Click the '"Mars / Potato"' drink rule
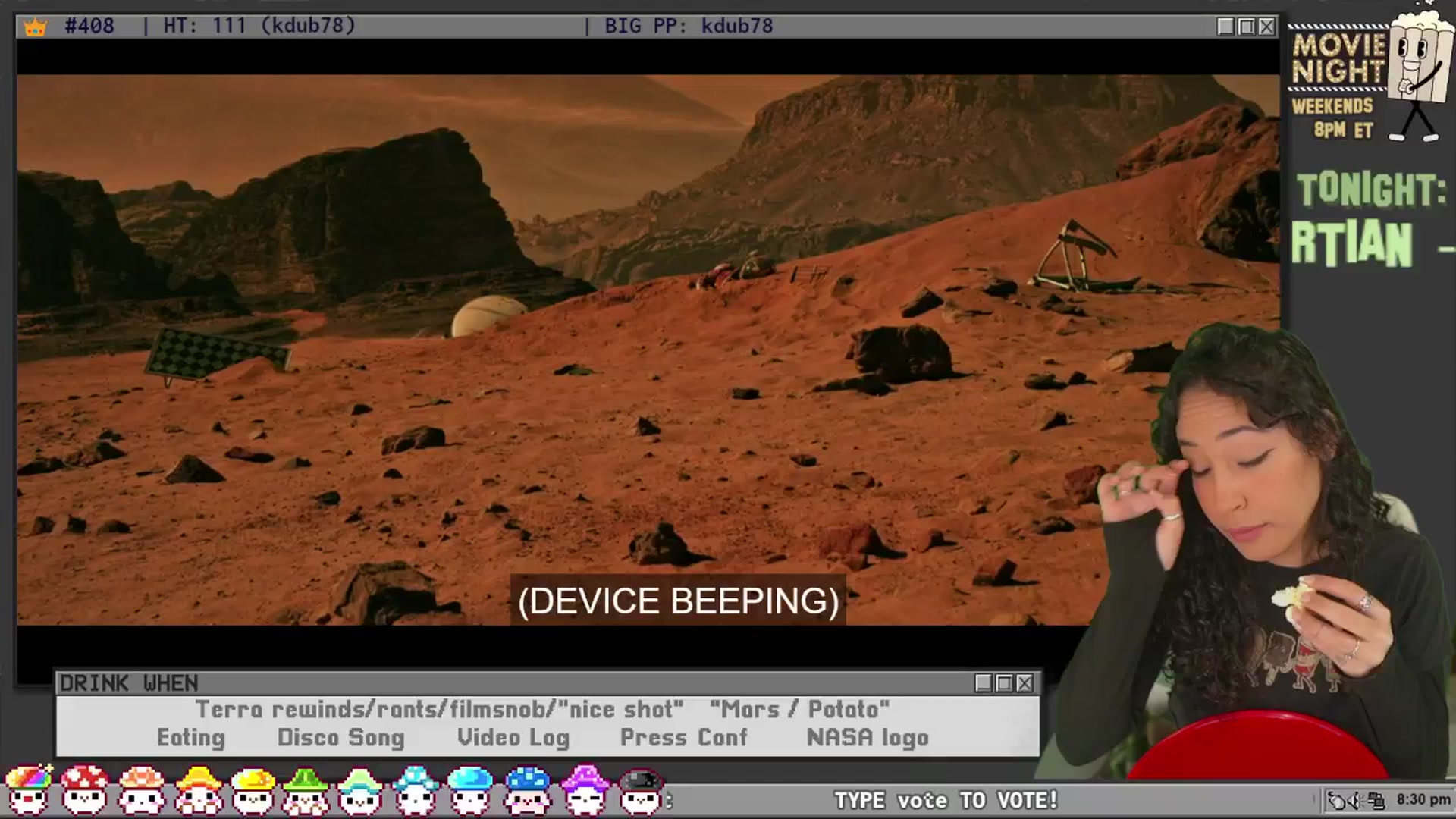The width and height of the screenshot is (1456, 819). pyautogui.click(x=799, y=709)
